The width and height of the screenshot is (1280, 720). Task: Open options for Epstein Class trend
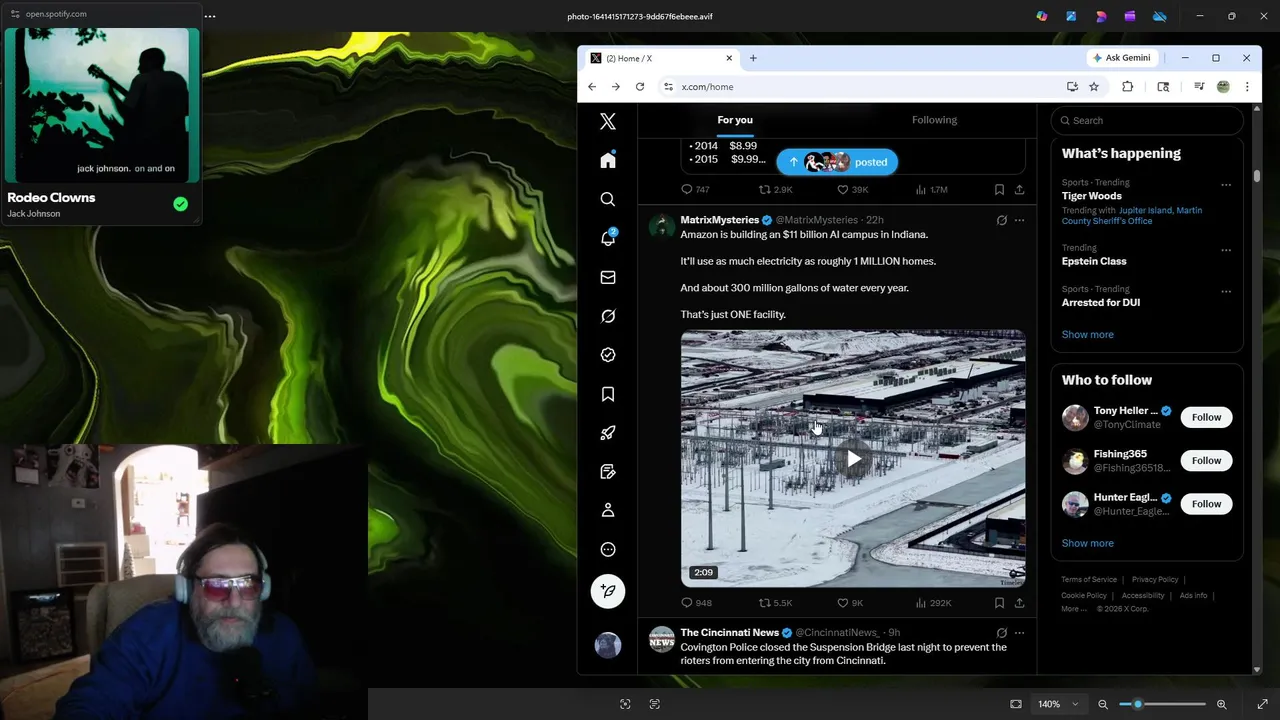click(x=1226, y=249)
